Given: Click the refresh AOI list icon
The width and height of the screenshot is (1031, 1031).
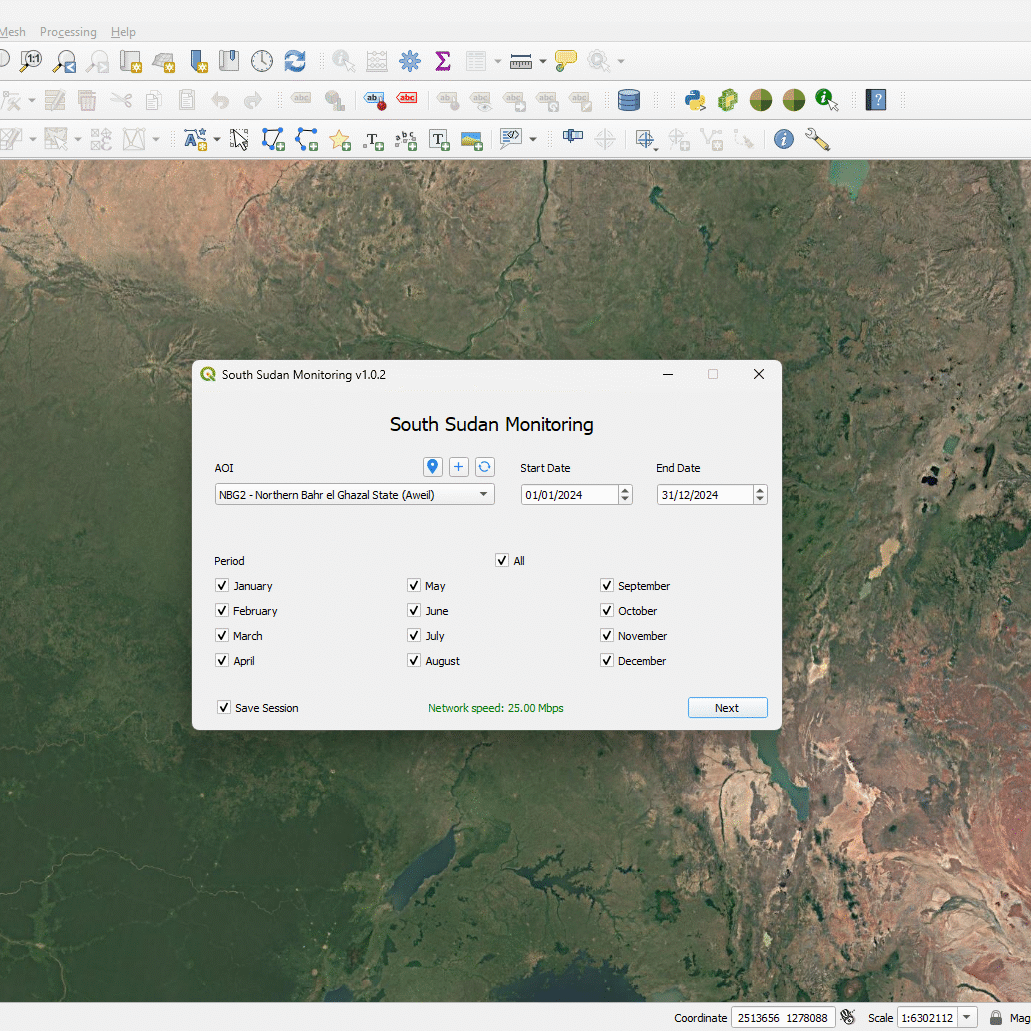Looking at the screenshot, I should [485, 467].
